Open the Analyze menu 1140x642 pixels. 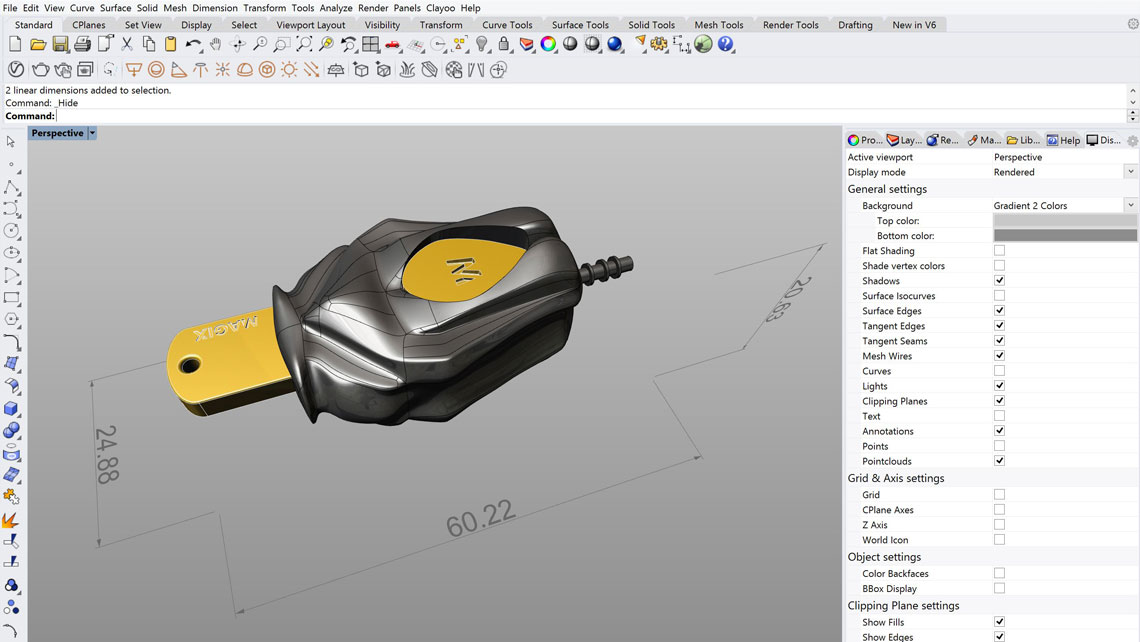(336, 8)
